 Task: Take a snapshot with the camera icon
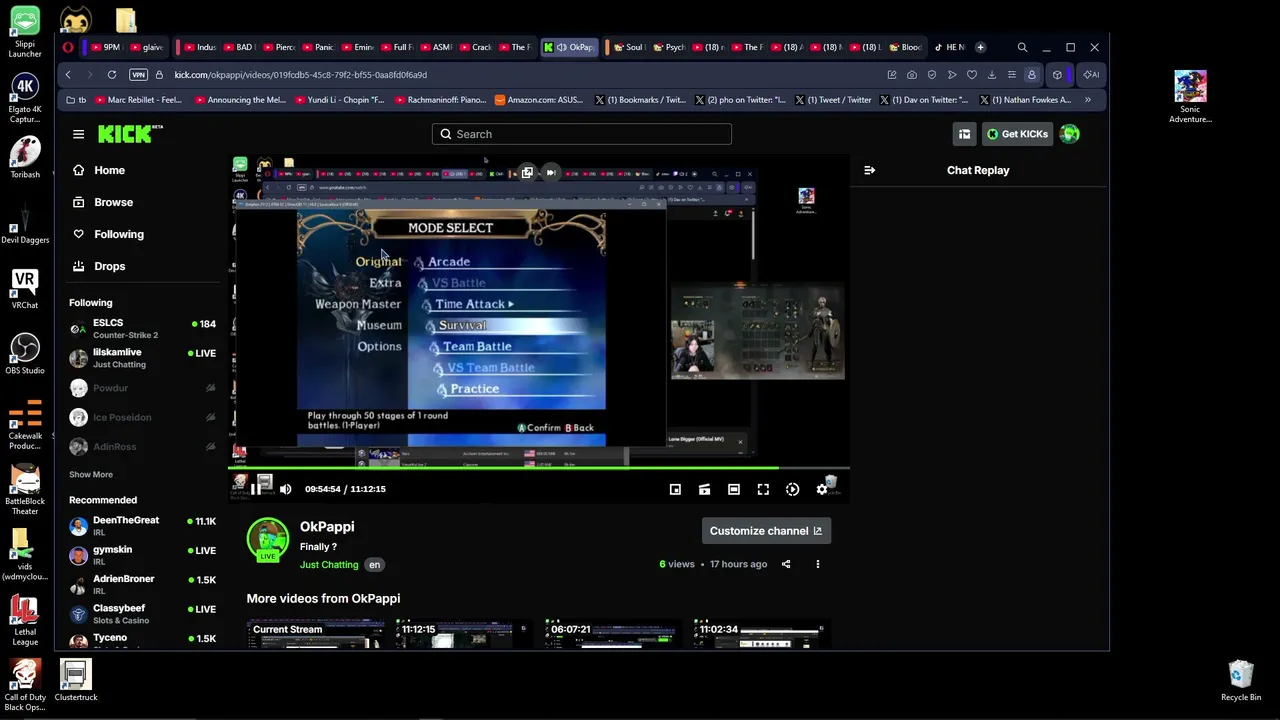pos(912,75)
